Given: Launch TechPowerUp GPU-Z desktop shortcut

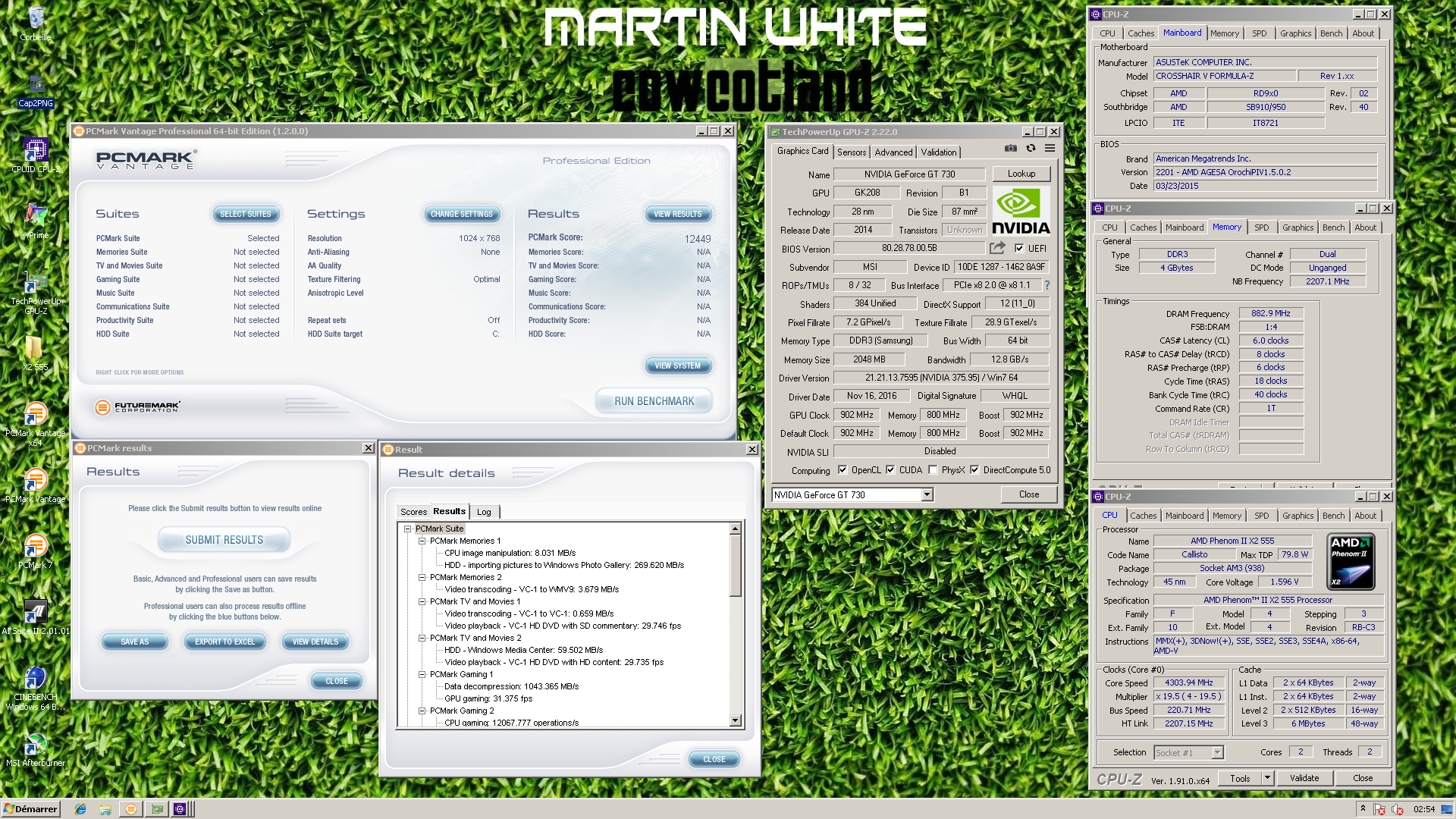Looking at the screenshot, I should click(36, 293).
